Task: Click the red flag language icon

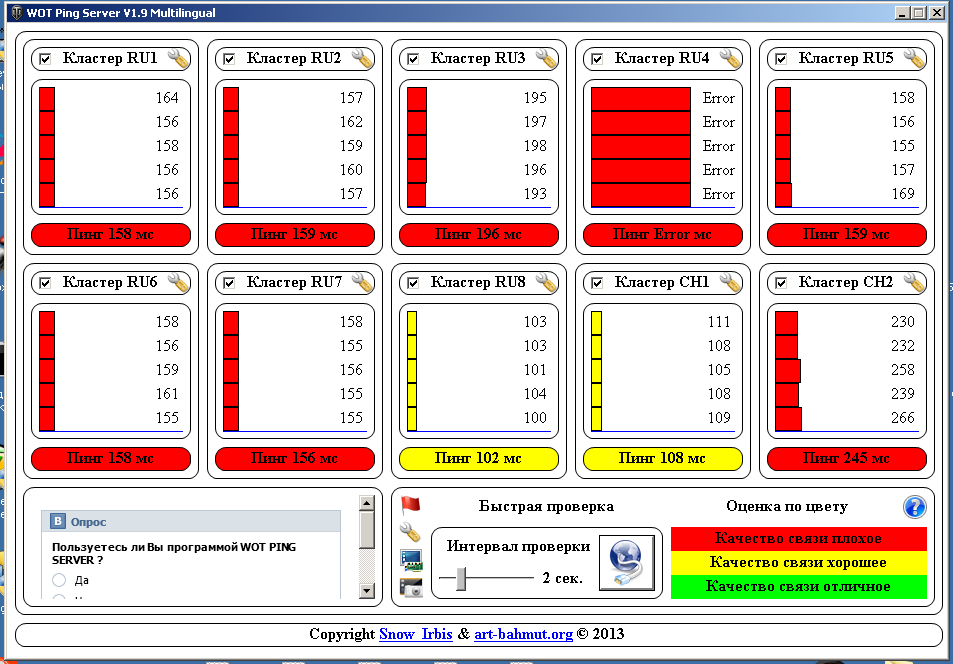Action: click(x=411, y=505)
